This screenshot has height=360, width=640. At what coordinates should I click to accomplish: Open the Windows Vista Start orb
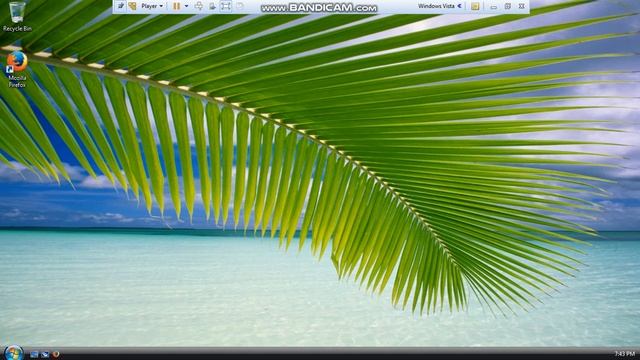coord(13,353)
